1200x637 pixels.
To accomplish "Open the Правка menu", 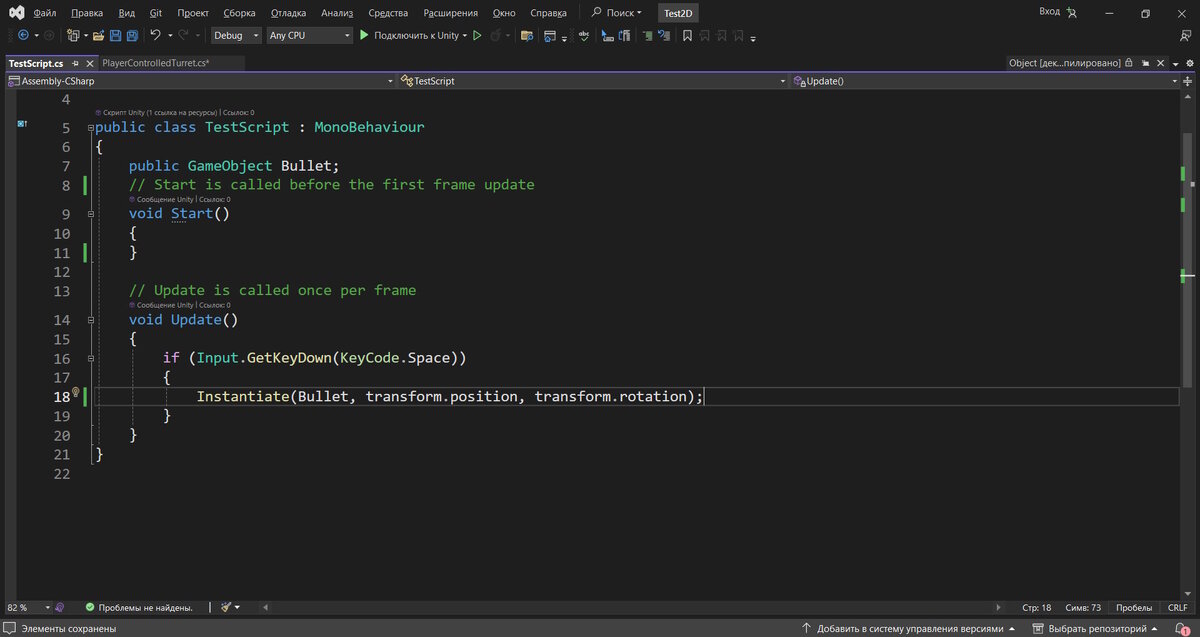I will pos(87,13).
